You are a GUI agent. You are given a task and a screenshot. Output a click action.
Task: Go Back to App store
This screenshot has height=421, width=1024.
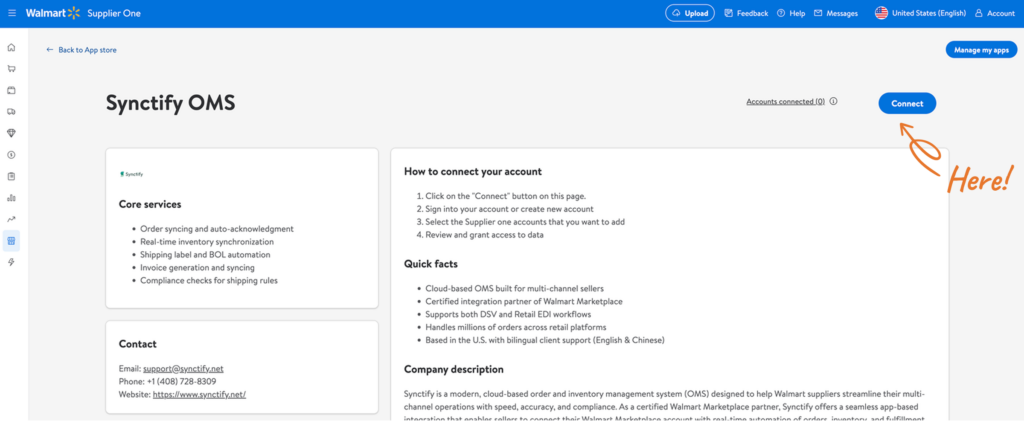[x=82, y=50]
